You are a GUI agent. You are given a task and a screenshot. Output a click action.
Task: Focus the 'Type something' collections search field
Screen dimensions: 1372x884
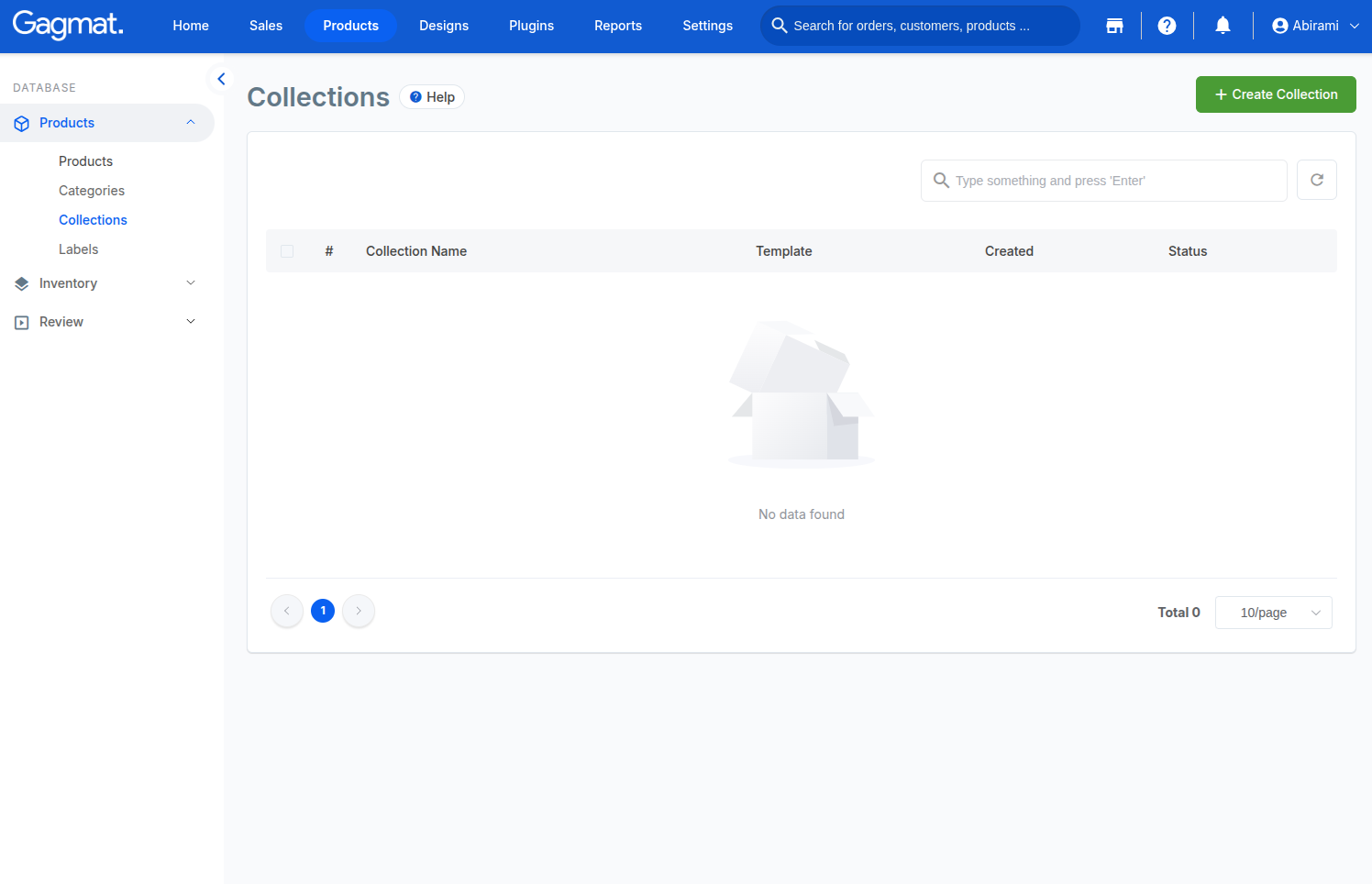(x=1104, y=181)
